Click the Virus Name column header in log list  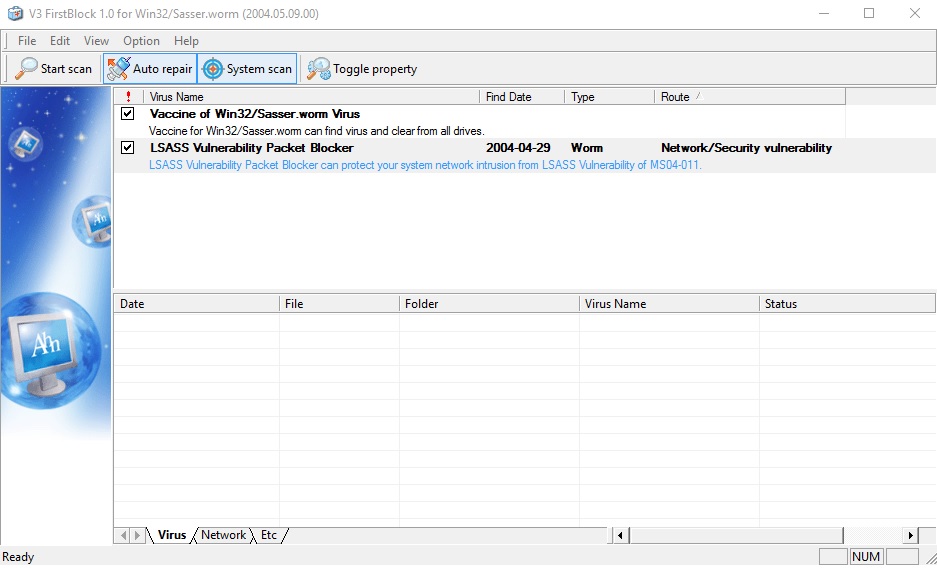[x=669, y=304]
